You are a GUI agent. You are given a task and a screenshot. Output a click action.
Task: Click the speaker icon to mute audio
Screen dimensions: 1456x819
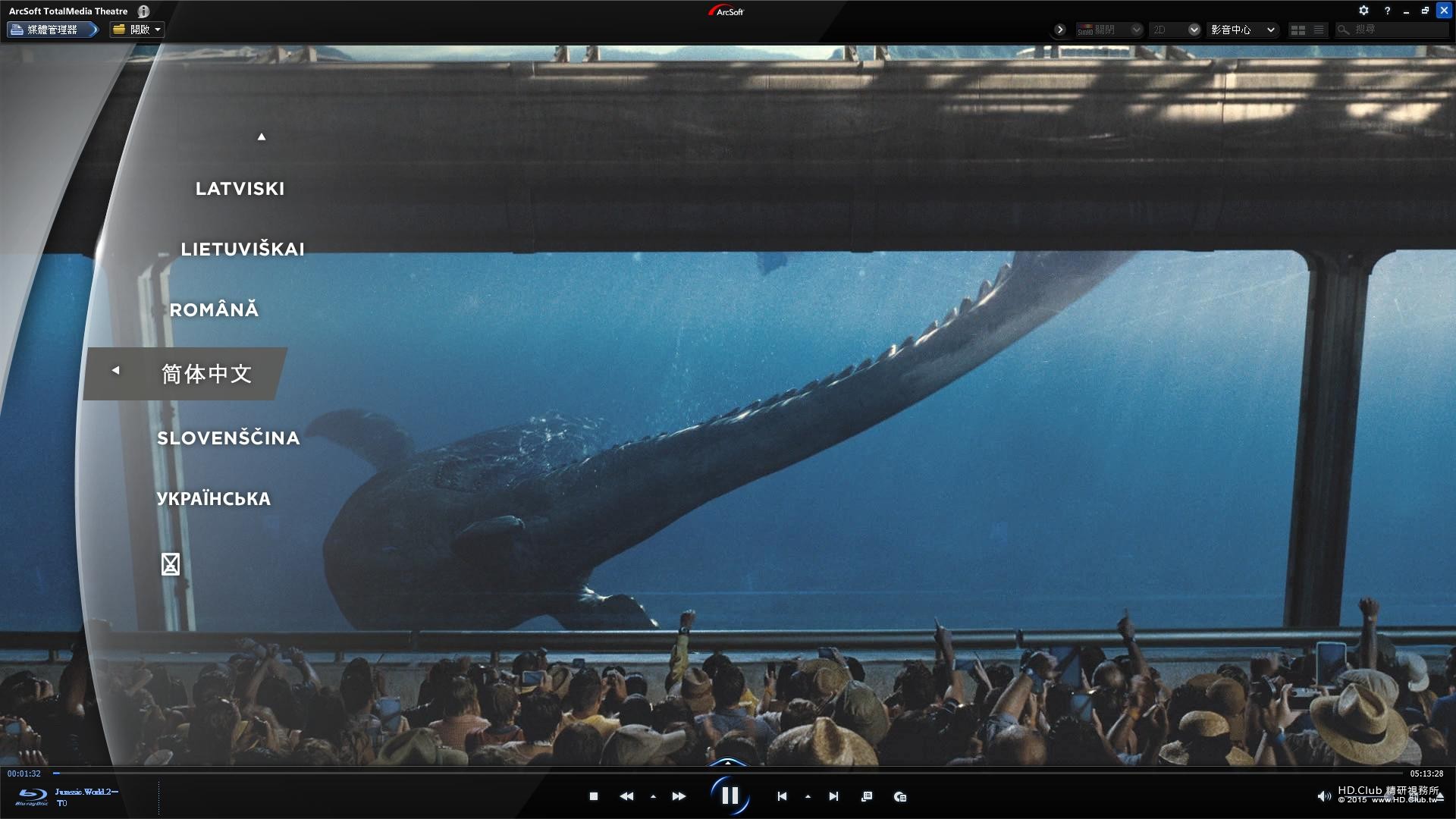point(1325,795)
